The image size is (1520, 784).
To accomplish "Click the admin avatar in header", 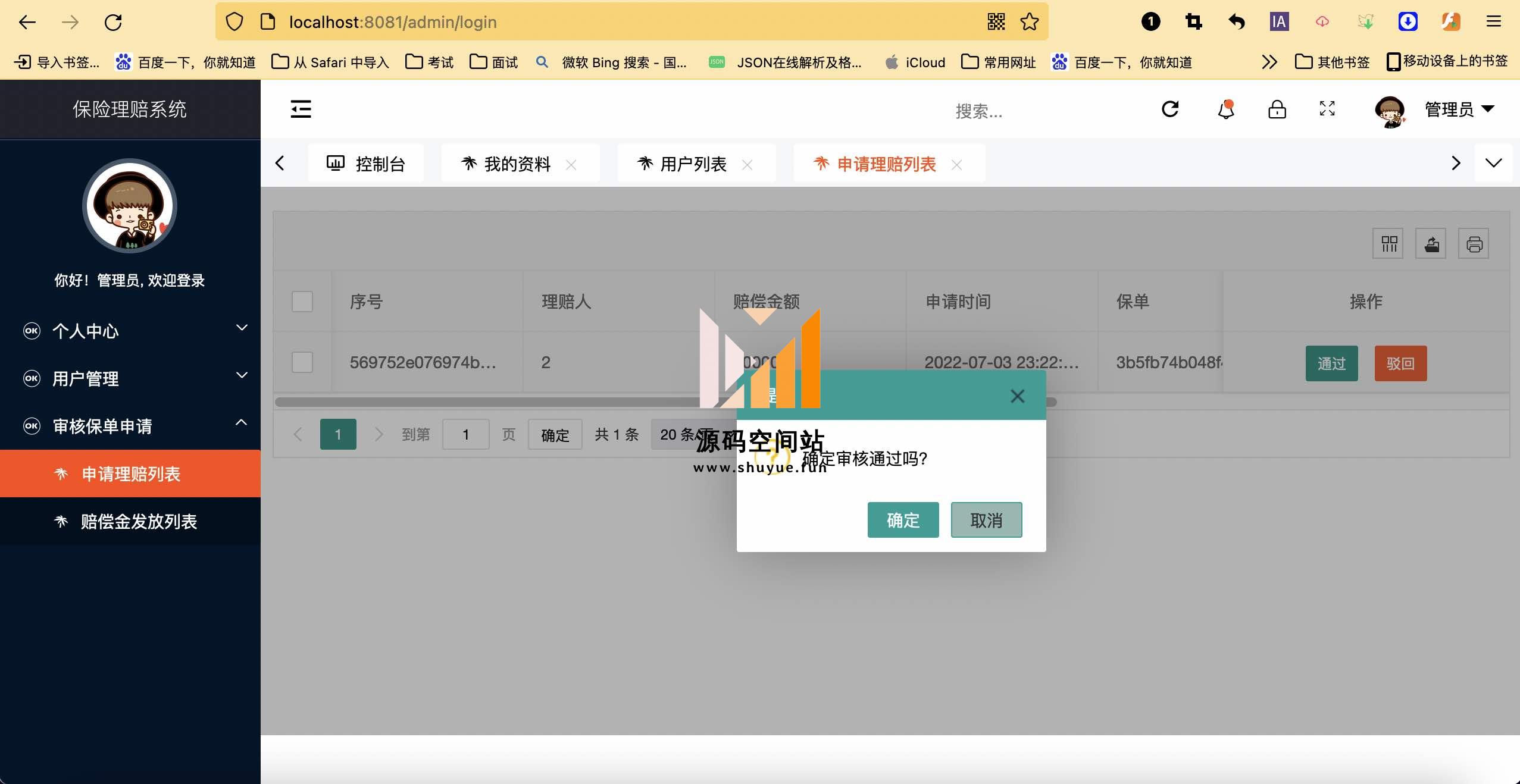I will pyautogui.click(x=1390, y=111).
